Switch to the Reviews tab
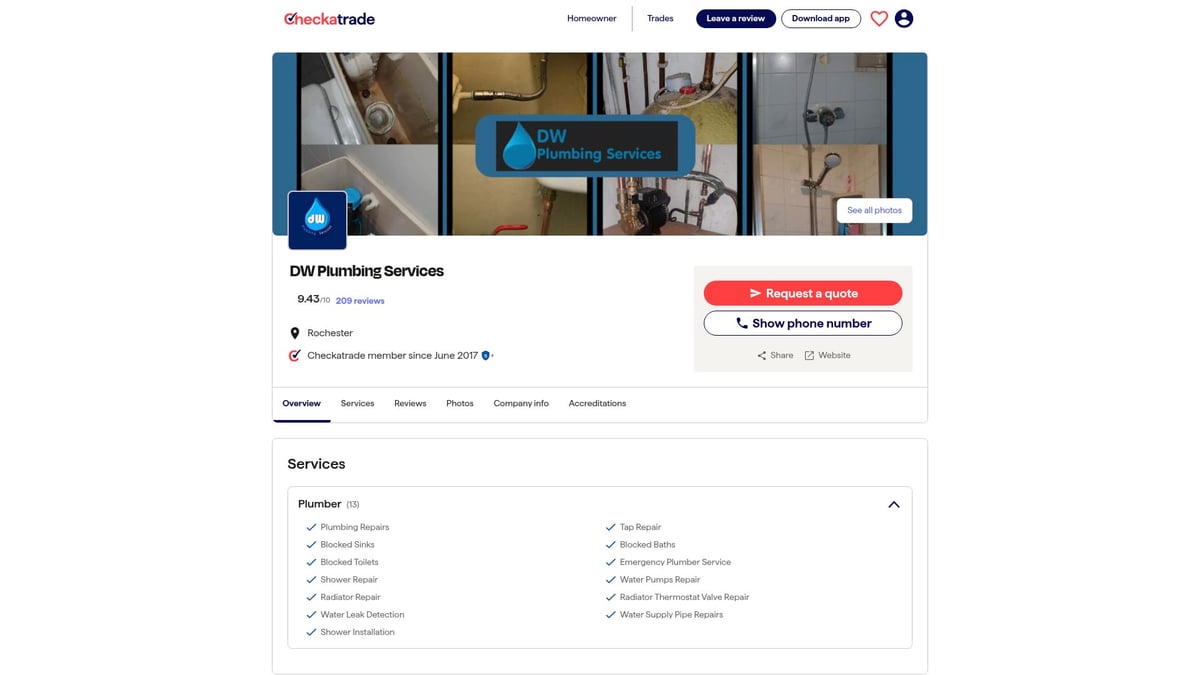Image resolution: width=1200 pixels, height=675 pixels. point(410,403)
